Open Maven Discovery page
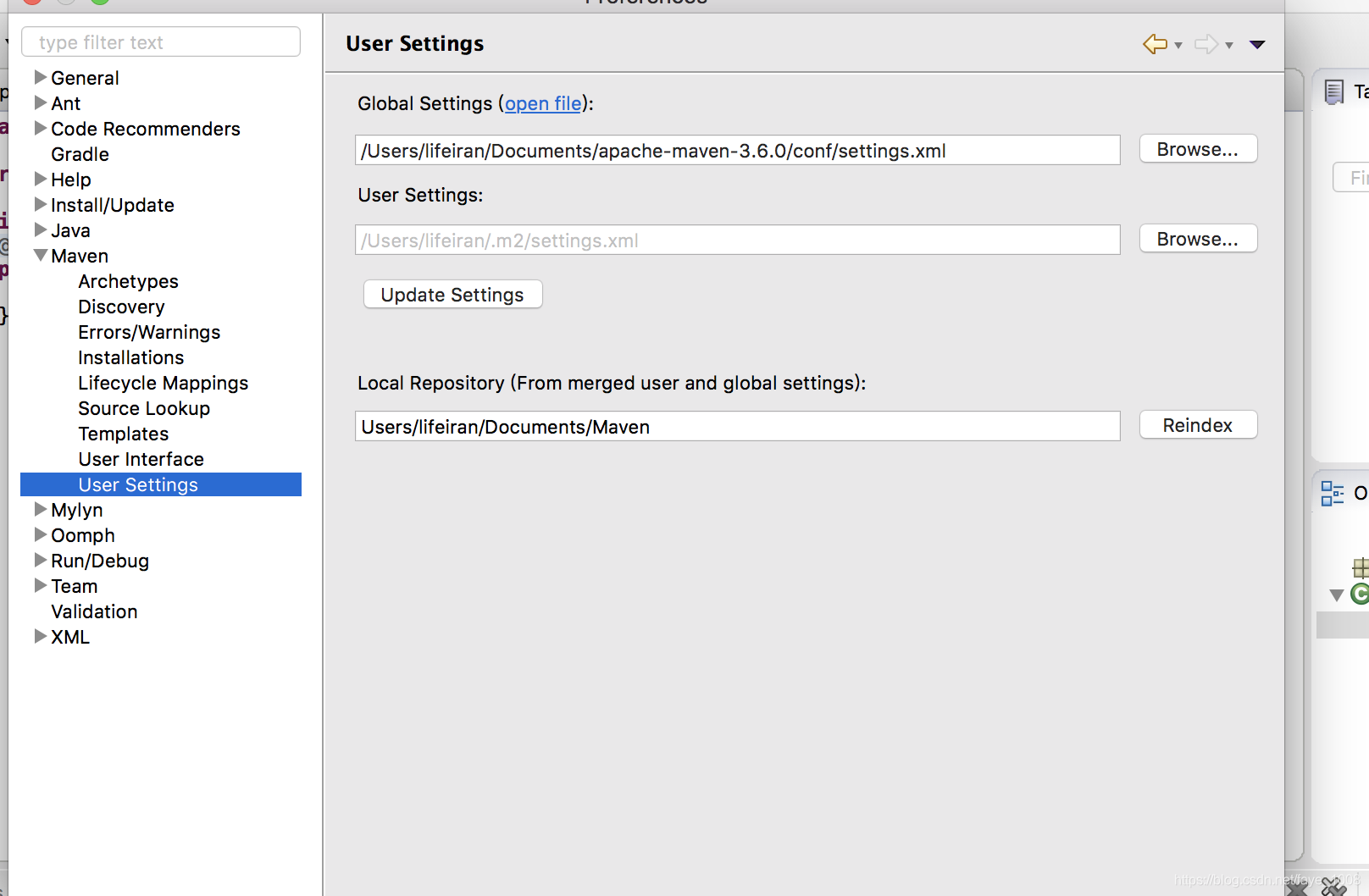 [121, 307]
